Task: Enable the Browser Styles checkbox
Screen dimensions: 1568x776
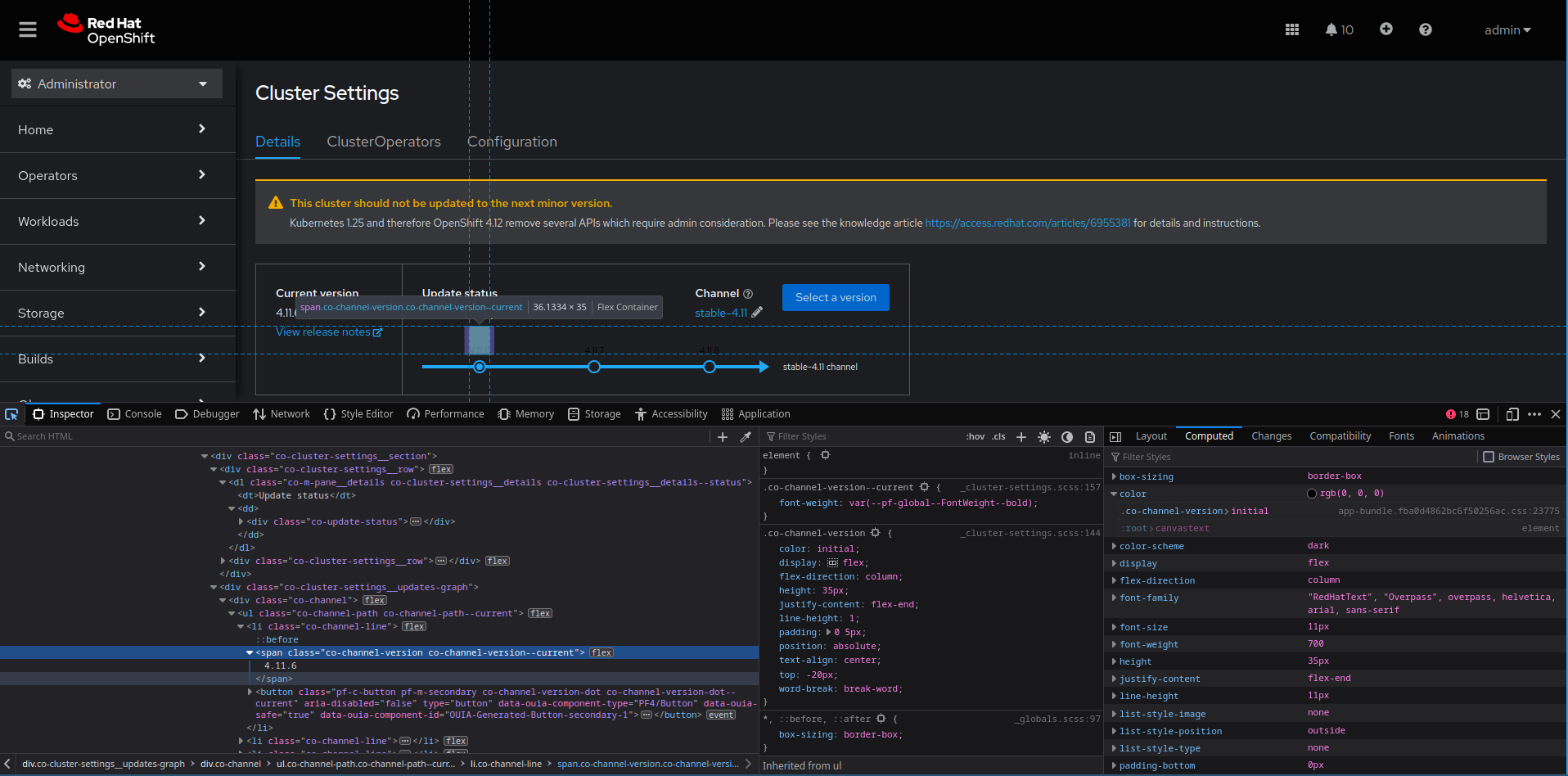Action: point(1489,457)
